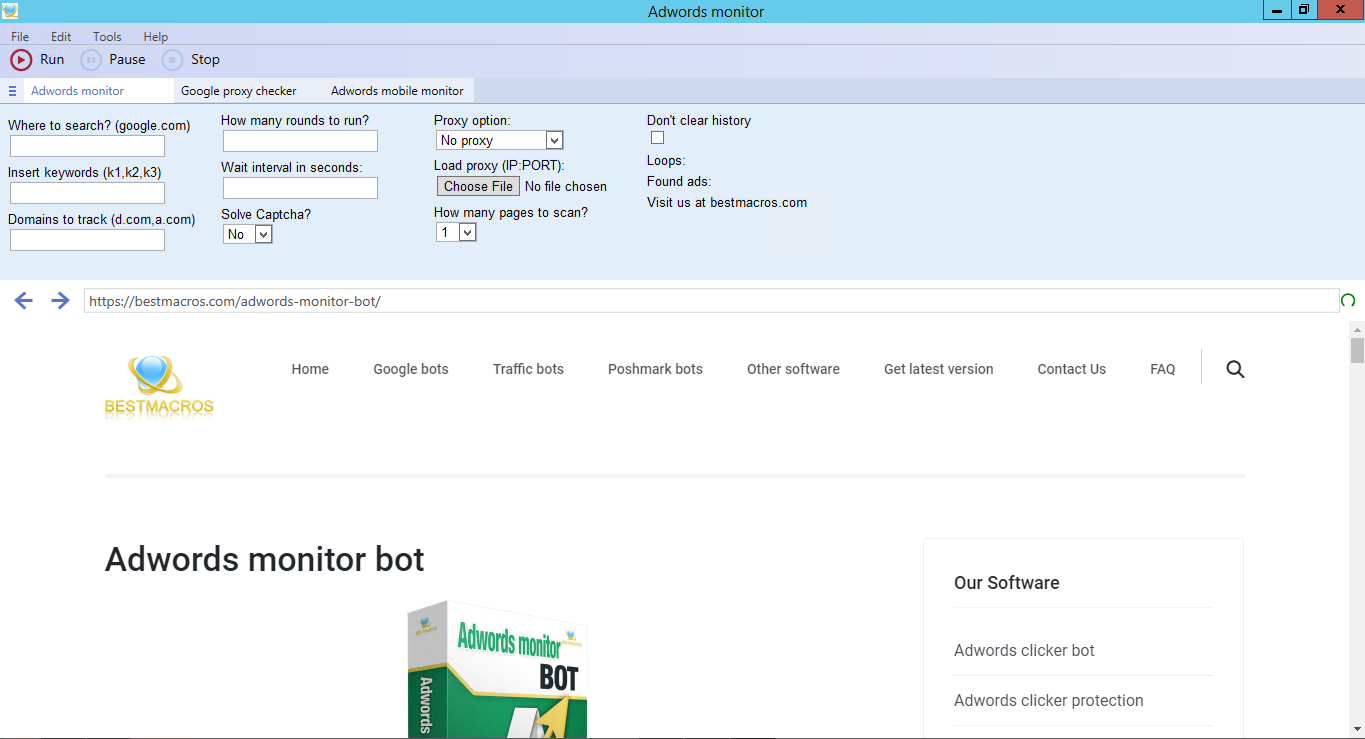Viewport: 1365px width, 739px height.
Task: Open Adwords clicker bot sidebar link
Action: coord(1024,650)
